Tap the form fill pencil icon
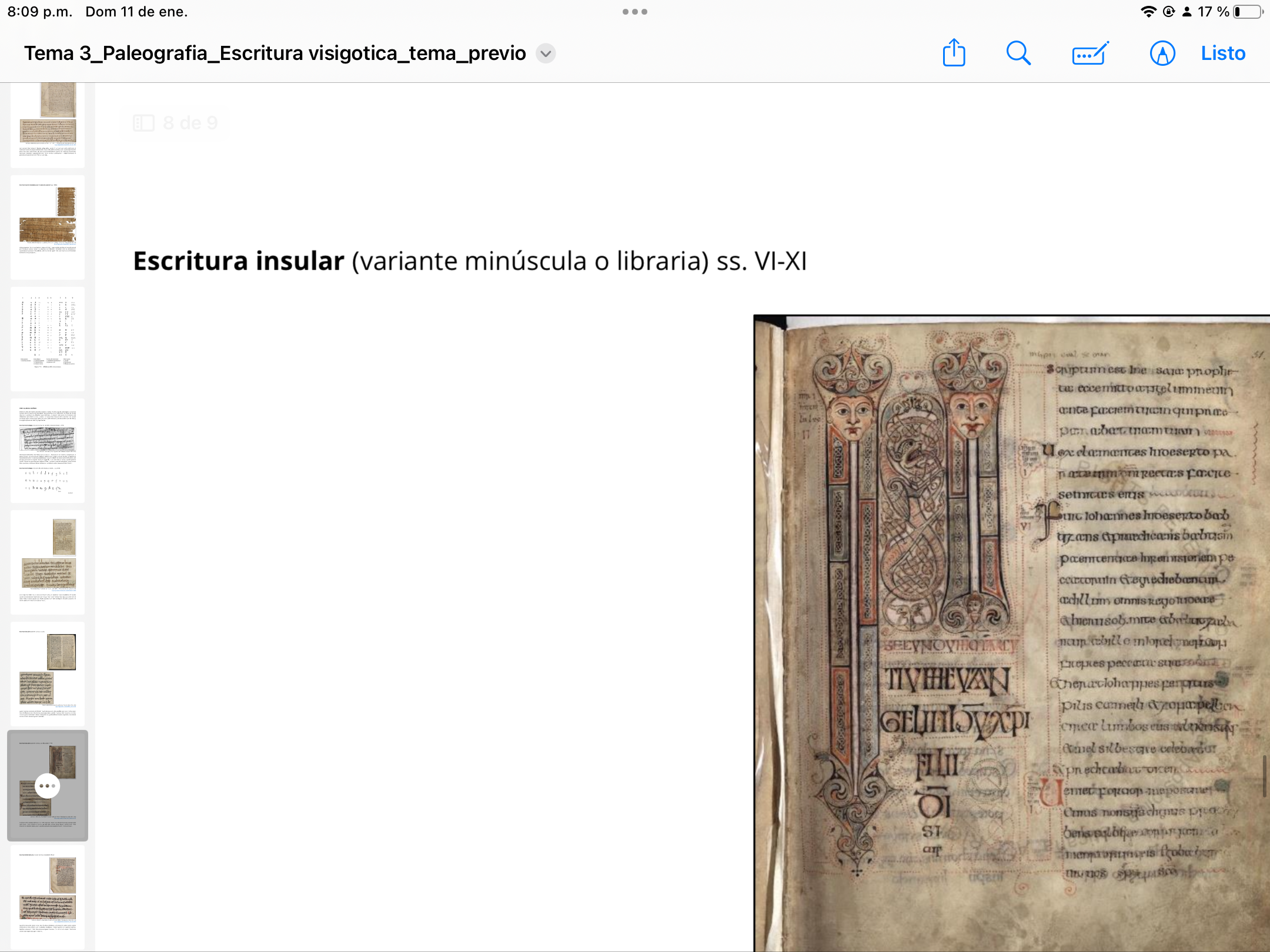1270x952 pixels. click(x=1089, y=53)
